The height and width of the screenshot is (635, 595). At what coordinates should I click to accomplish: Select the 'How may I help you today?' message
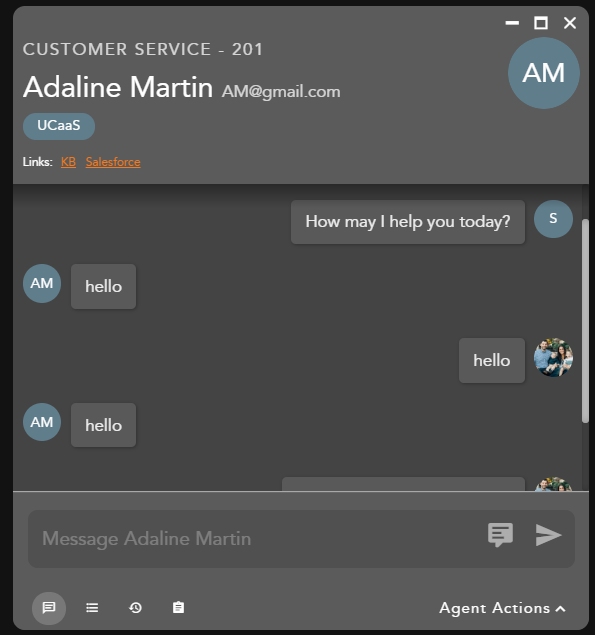pyautogui.click(x=408, y=222)
